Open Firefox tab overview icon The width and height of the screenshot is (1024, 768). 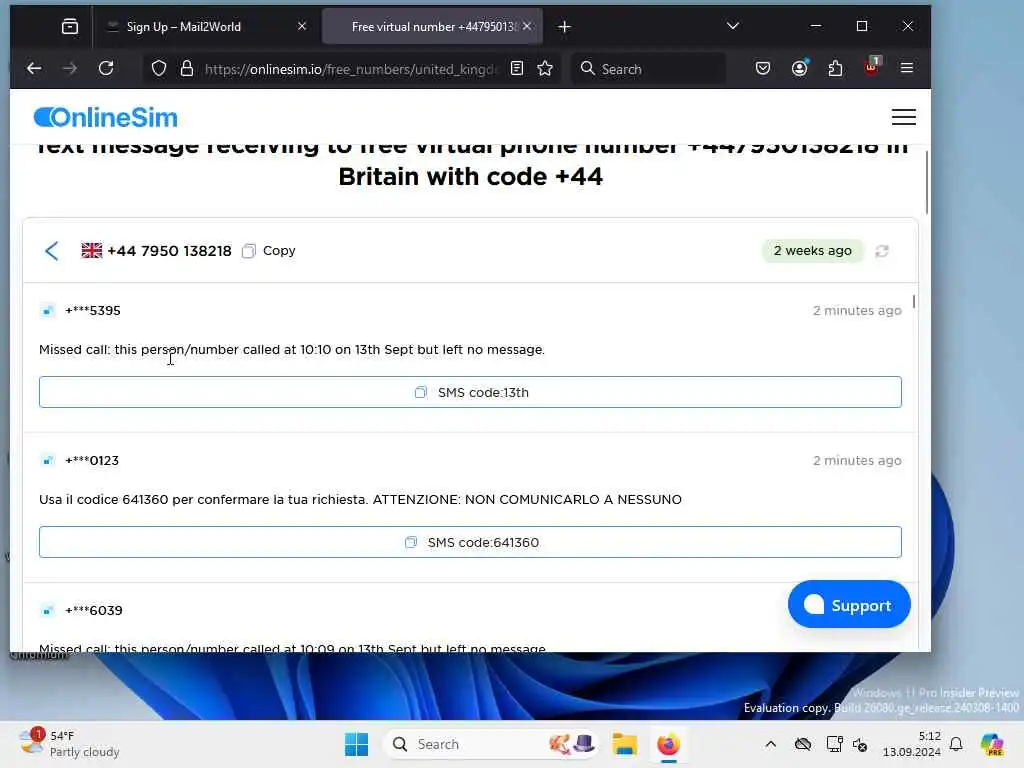point(70,27)
